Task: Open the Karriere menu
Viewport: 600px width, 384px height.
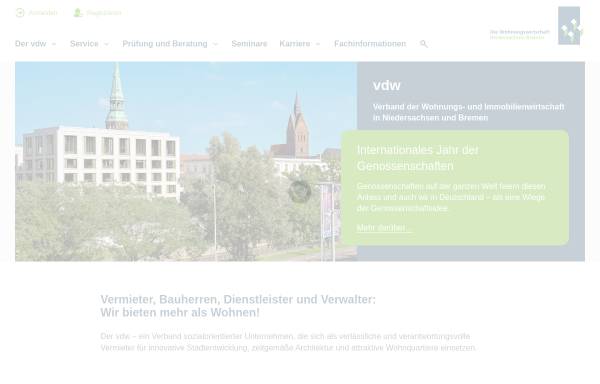Action: [295, 44]
